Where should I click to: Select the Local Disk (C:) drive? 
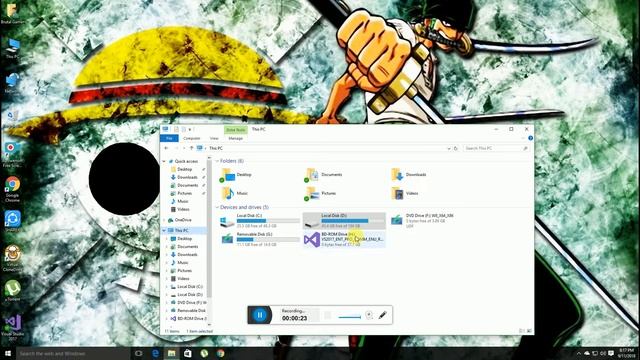click(260, 220)
